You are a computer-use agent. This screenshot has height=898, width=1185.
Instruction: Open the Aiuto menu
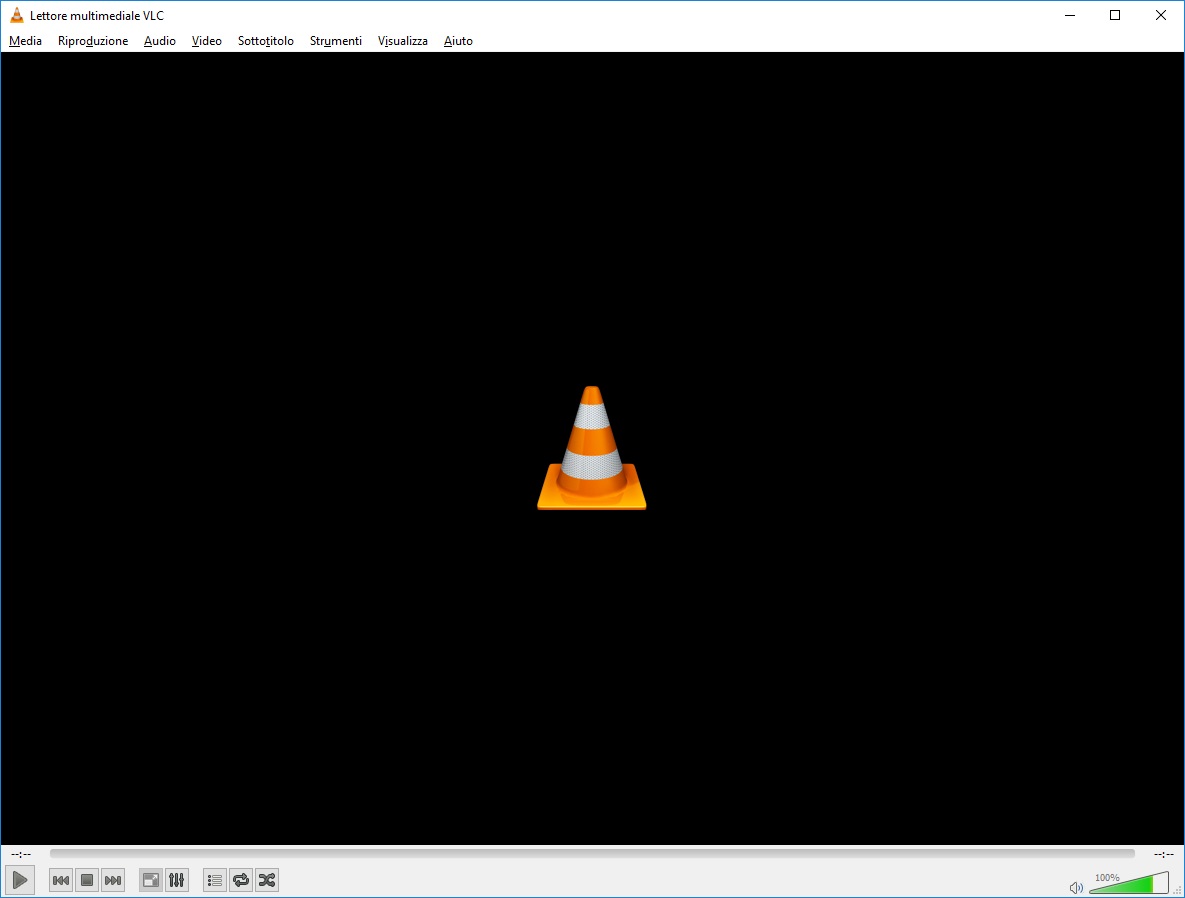[x=458, y=41]
